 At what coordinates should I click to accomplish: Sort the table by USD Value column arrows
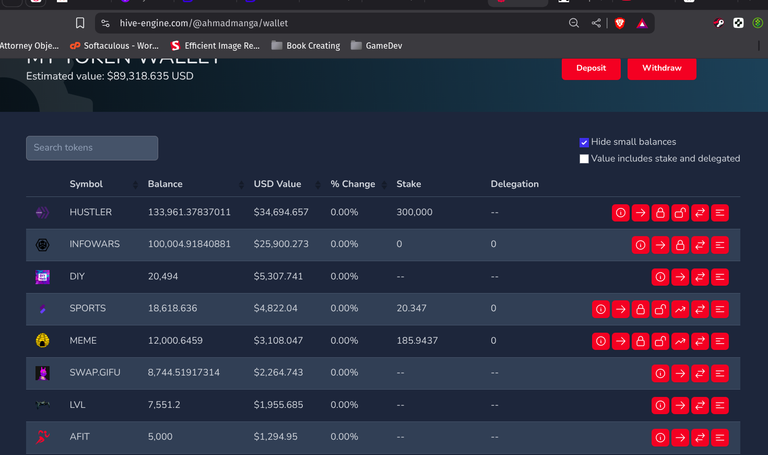click(x=318, y=185)
